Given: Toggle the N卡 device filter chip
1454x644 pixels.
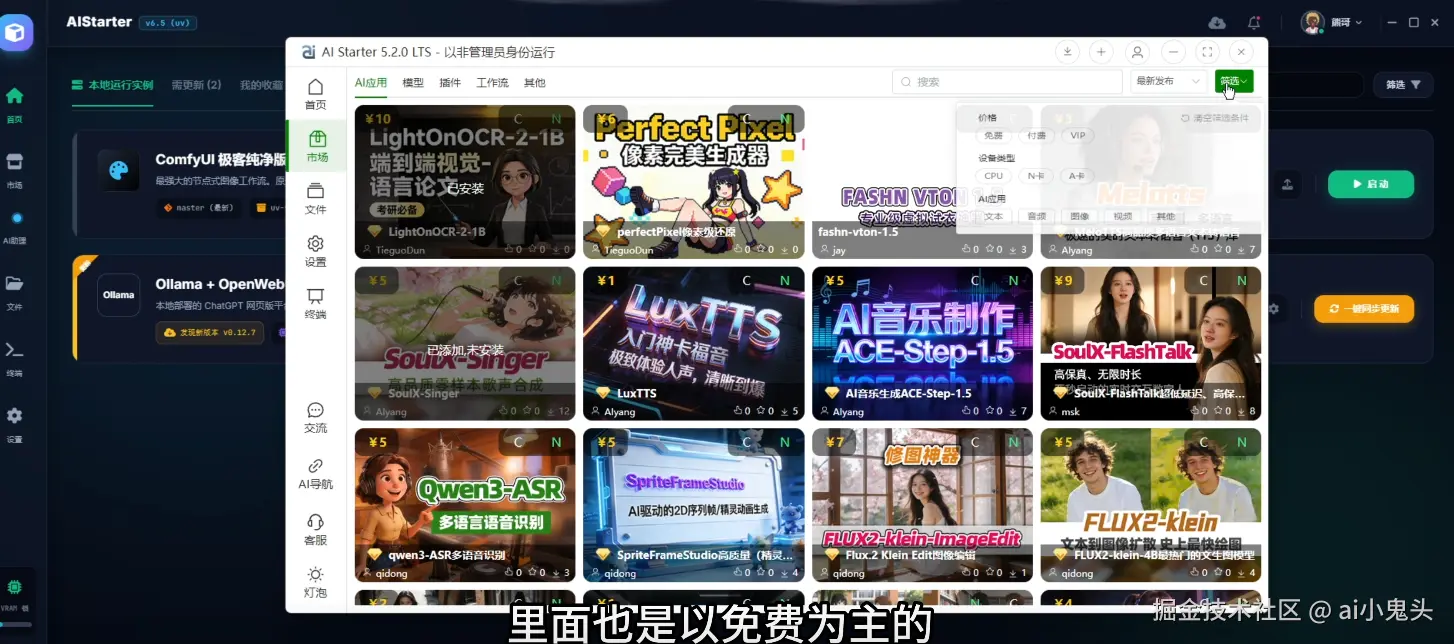Looking at the screenshot, I should (x=1036, y=175).
